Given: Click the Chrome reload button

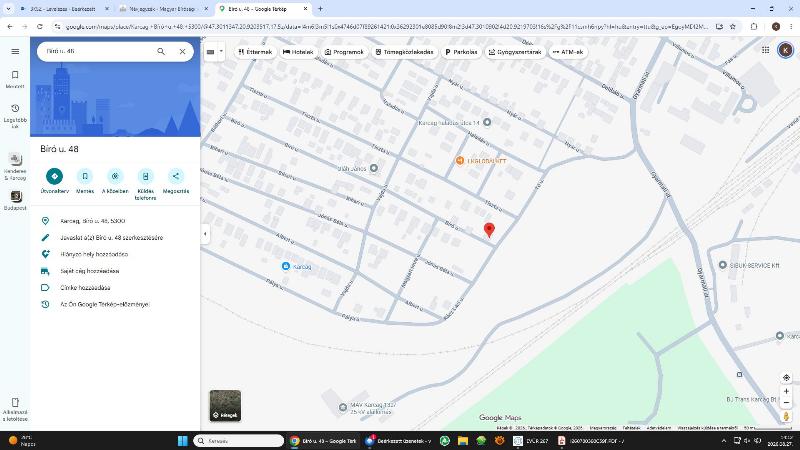Looking at the screenshot, I should point(40,27).
